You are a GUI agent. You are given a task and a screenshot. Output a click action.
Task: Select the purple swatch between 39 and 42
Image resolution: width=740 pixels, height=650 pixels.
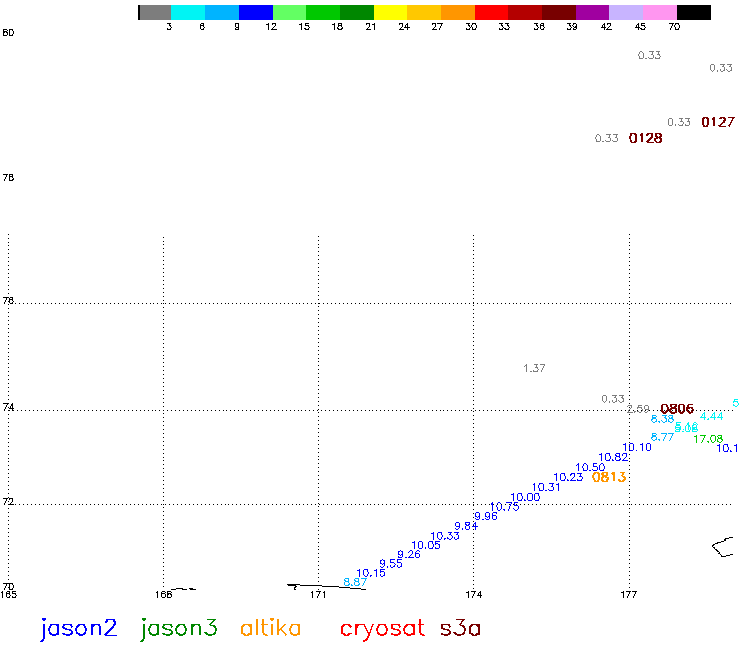(592, 12)
